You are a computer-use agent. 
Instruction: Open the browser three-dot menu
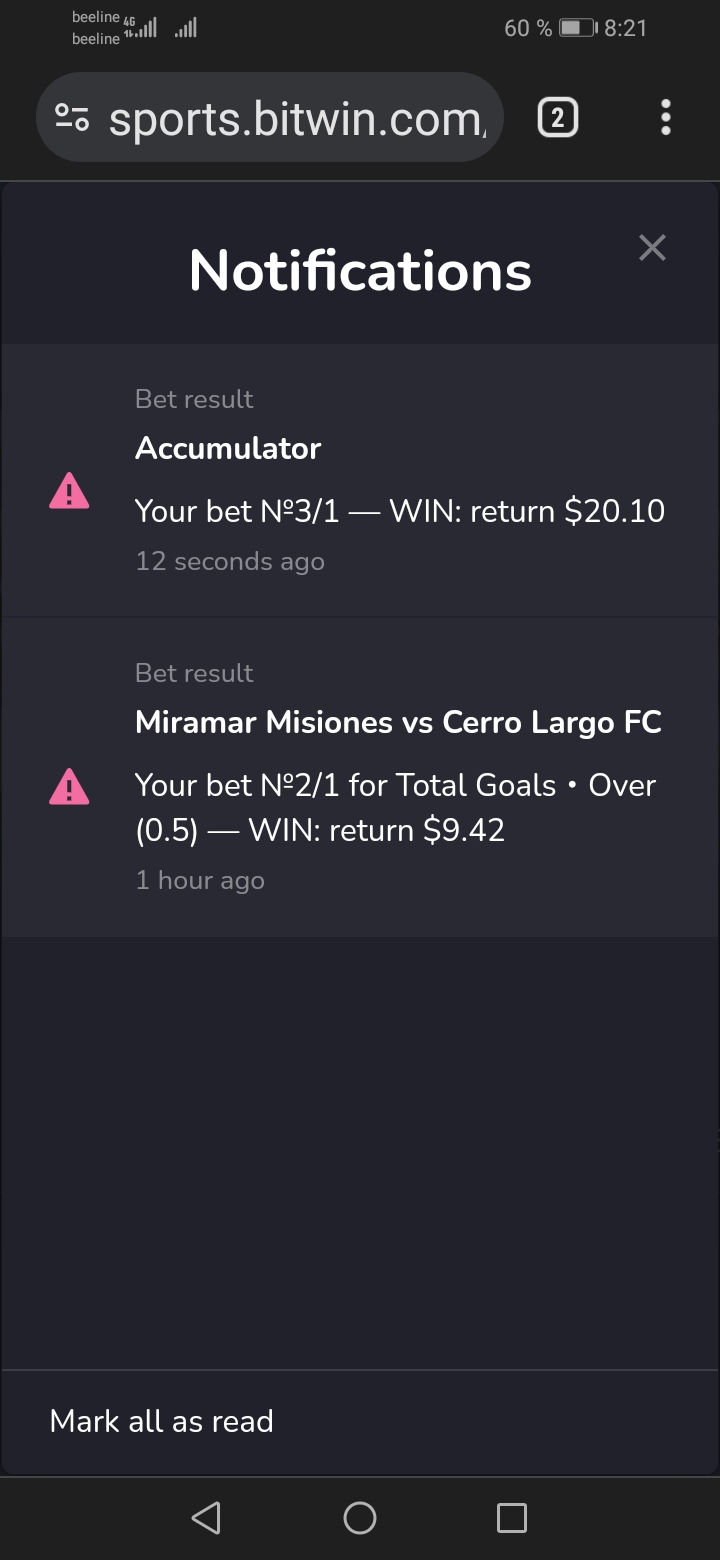(x=666, y=118)
